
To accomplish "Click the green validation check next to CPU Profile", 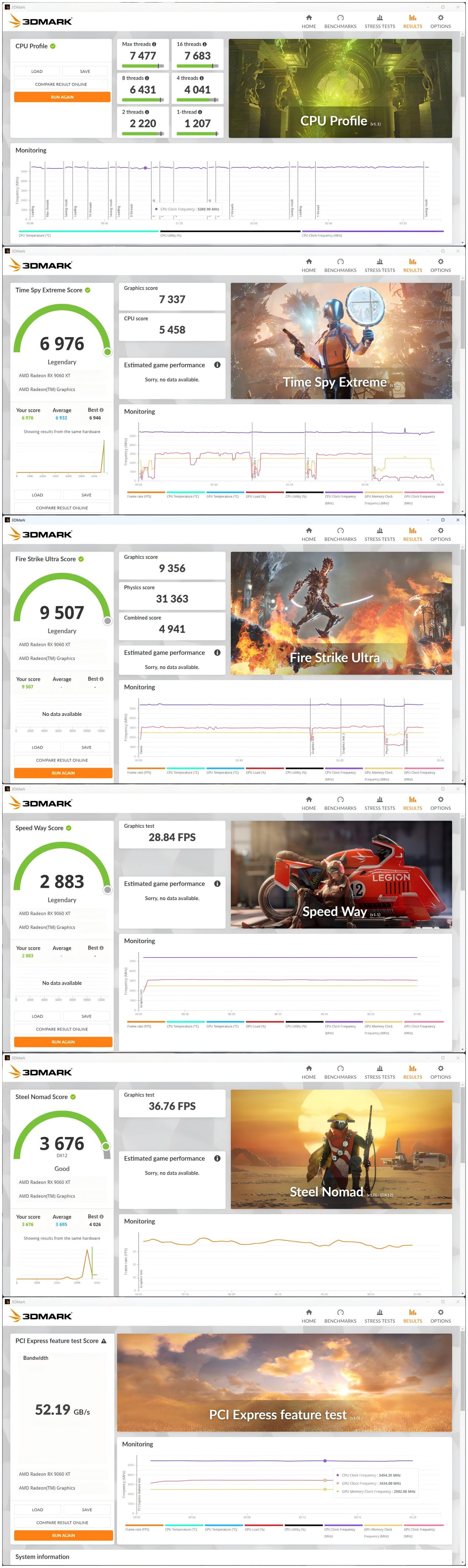I will 53,46.
